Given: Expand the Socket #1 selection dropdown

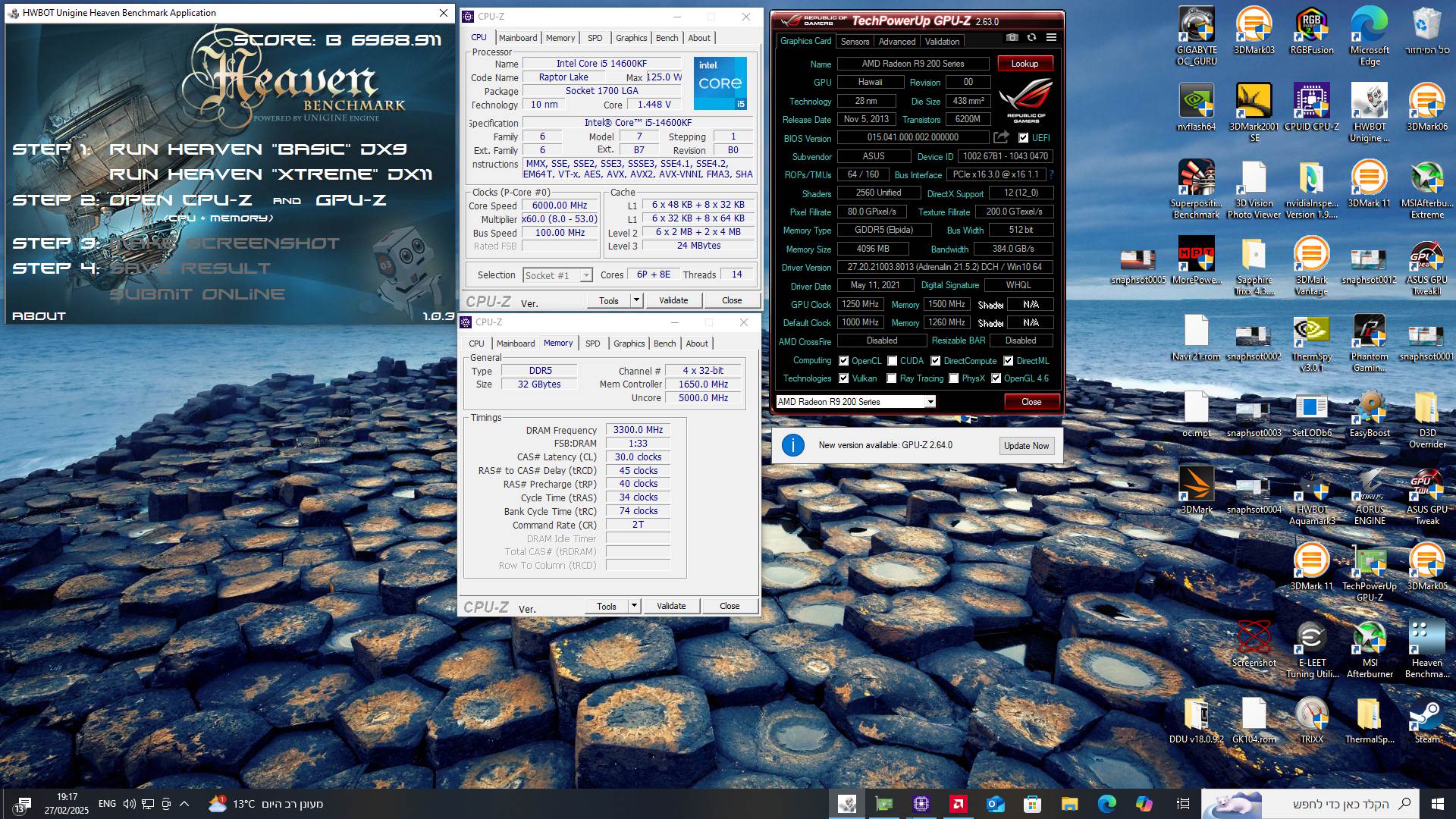Looking at the screenshot, I should [x=585, y=275].
